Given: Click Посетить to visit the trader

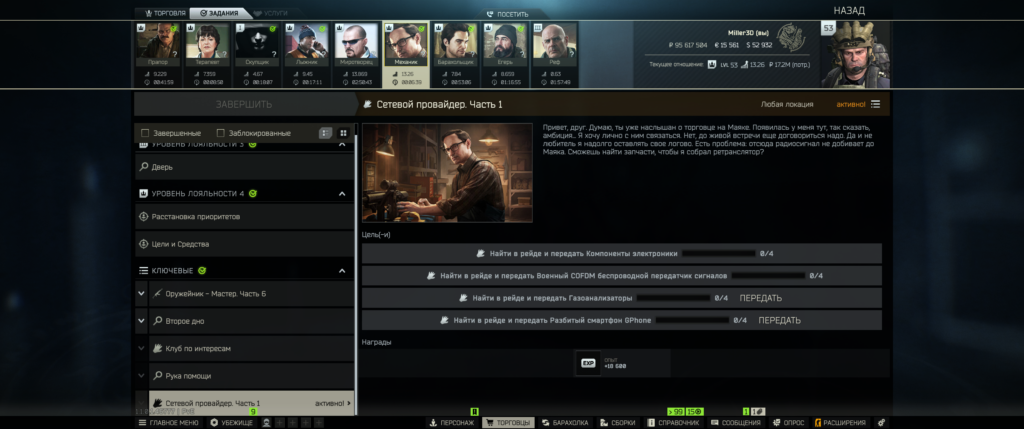Looking at the screenshot, I should pyautogui.click(x=507, y=14).
